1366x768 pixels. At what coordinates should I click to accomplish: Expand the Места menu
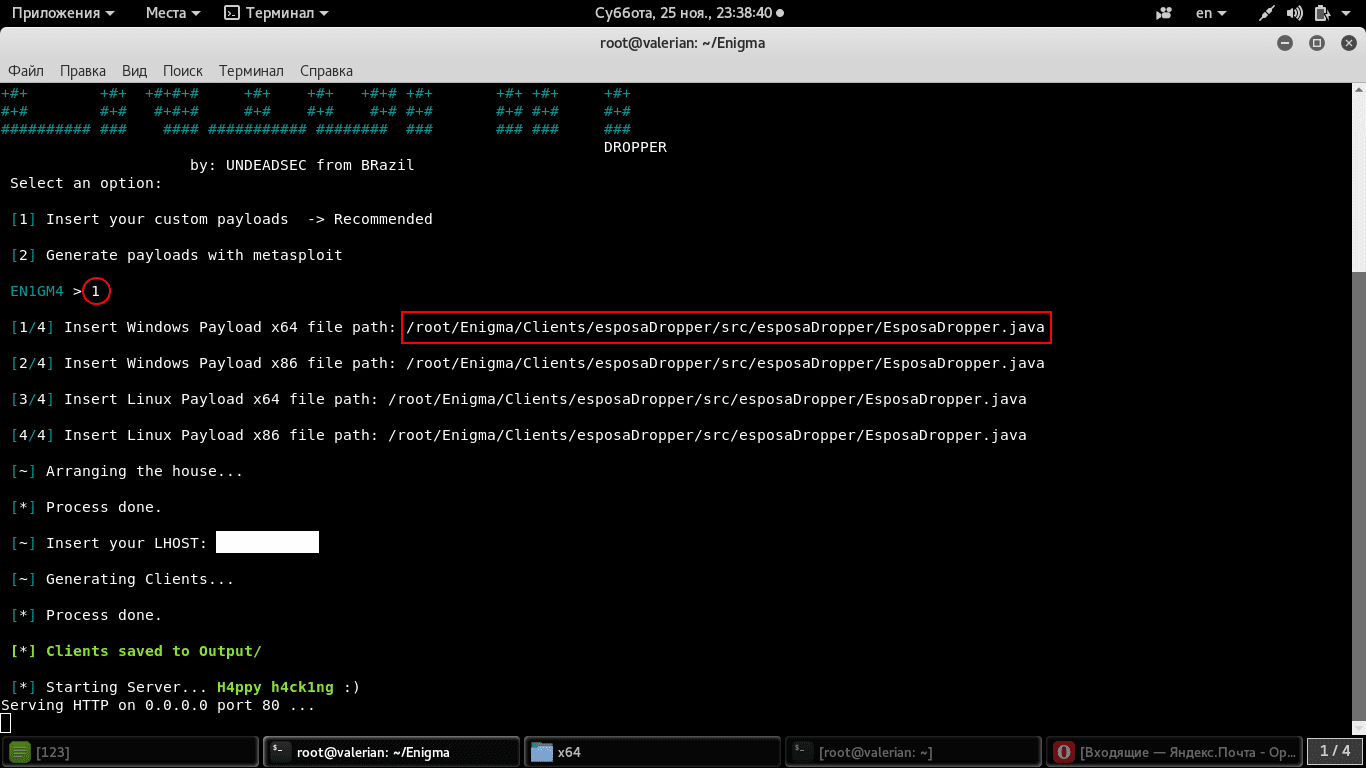[x=172, y=13]
